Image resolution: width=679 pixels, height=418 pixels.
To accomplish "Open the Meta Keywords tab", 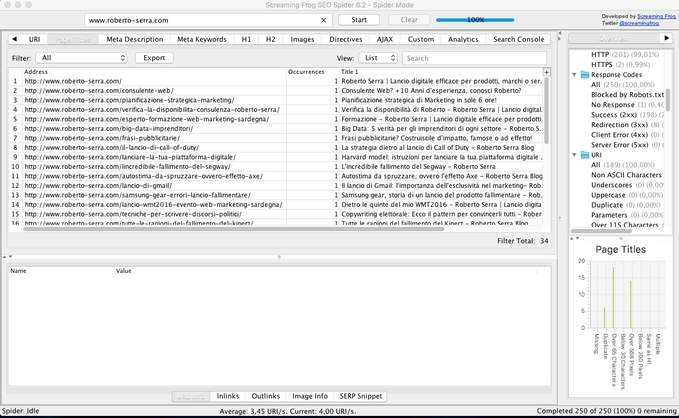I will 202,39.
